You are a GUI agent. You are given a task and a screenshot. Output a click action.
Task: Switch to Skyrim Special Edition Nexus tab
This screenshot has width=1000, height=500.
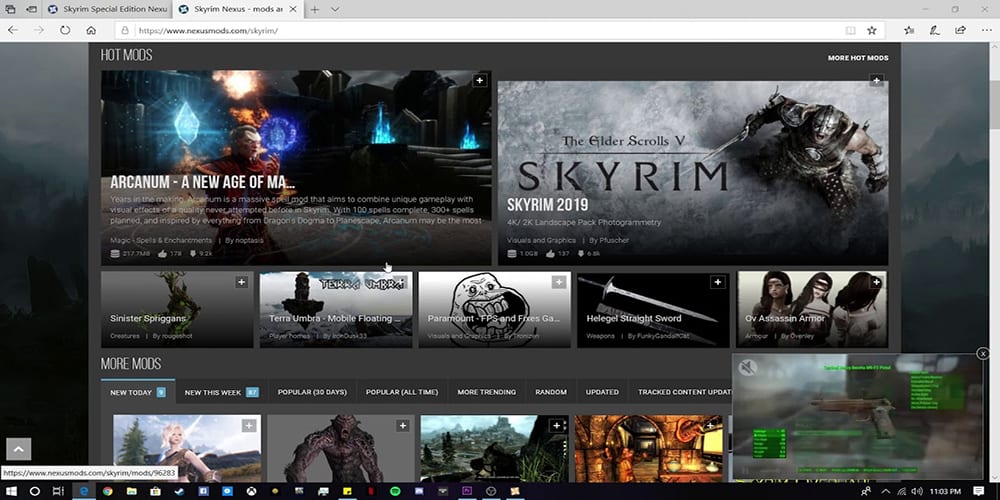(107, 10)
